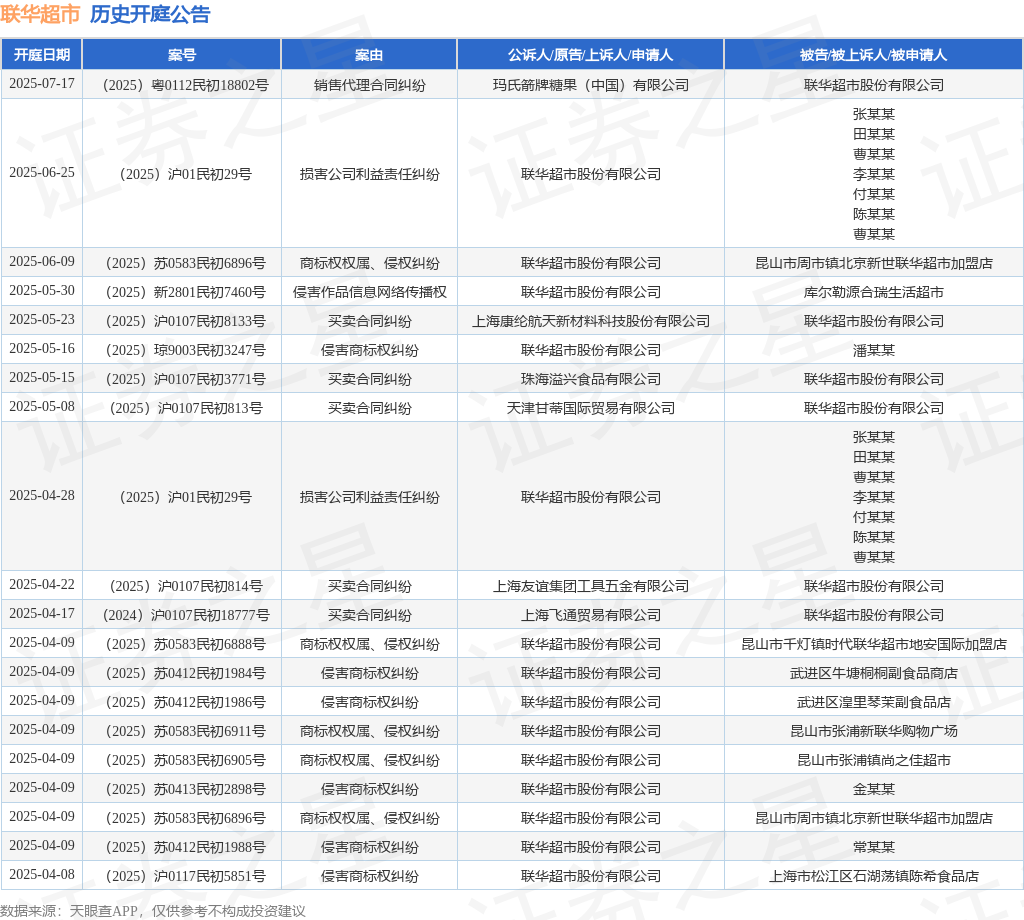Select date cell 2025-05-15
The height and width of the screenshot is (920, 1024).
[x=42, y=378]
